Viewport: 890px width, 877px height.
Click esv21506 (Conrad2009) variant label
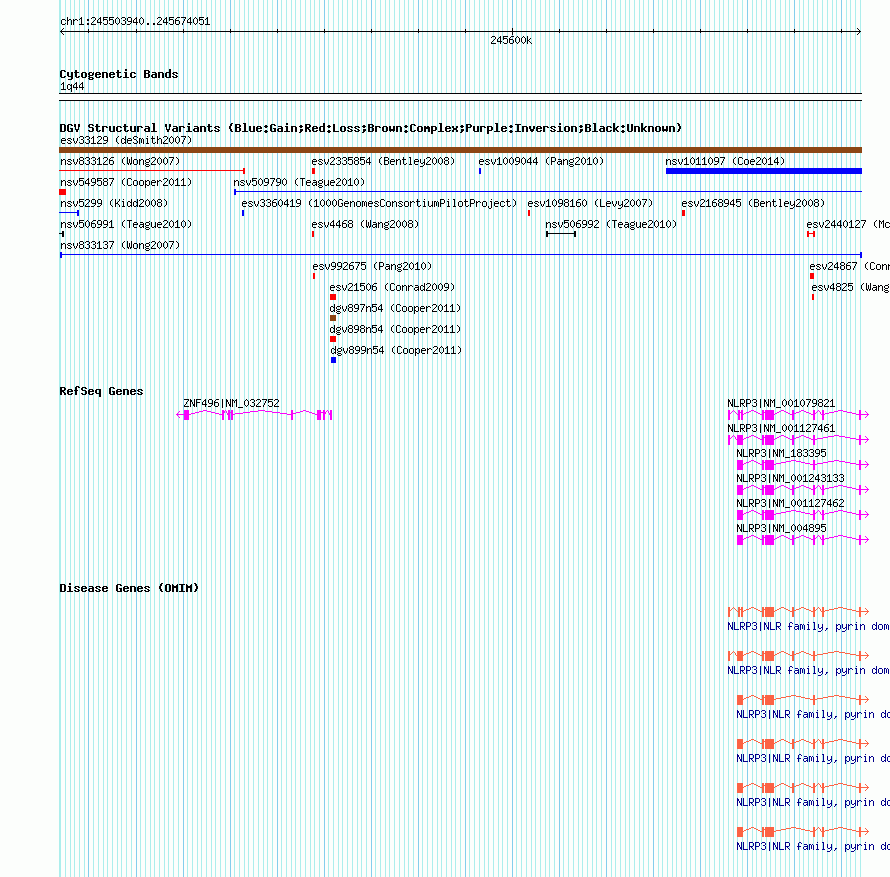(x=392, y=287)
